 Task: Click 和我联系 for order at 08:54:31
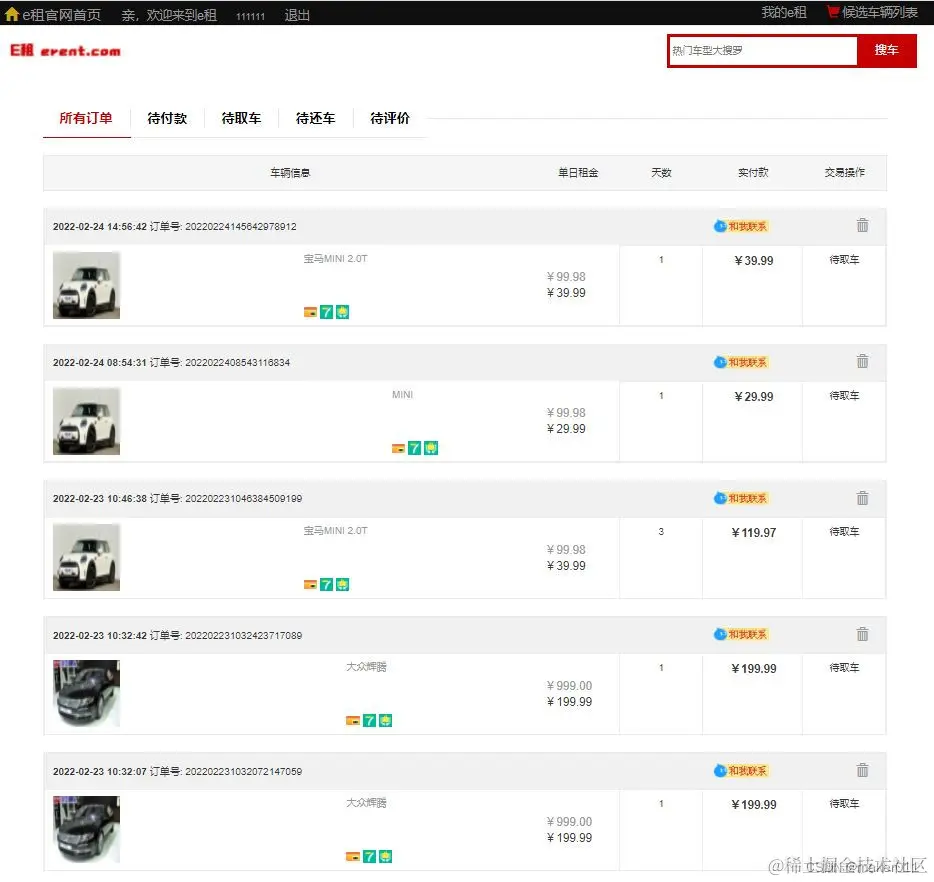click(x=741, y=362)
